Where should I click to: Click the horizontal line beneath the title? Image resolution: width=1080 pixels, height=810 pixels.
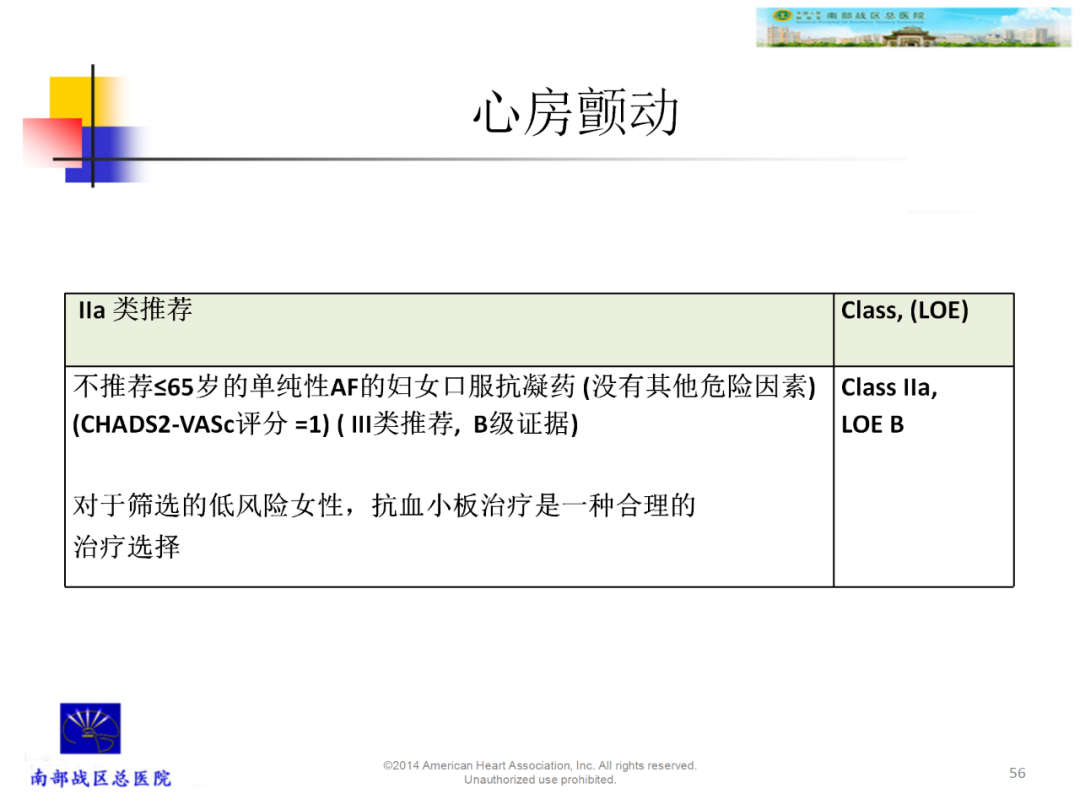coord(500,160)
